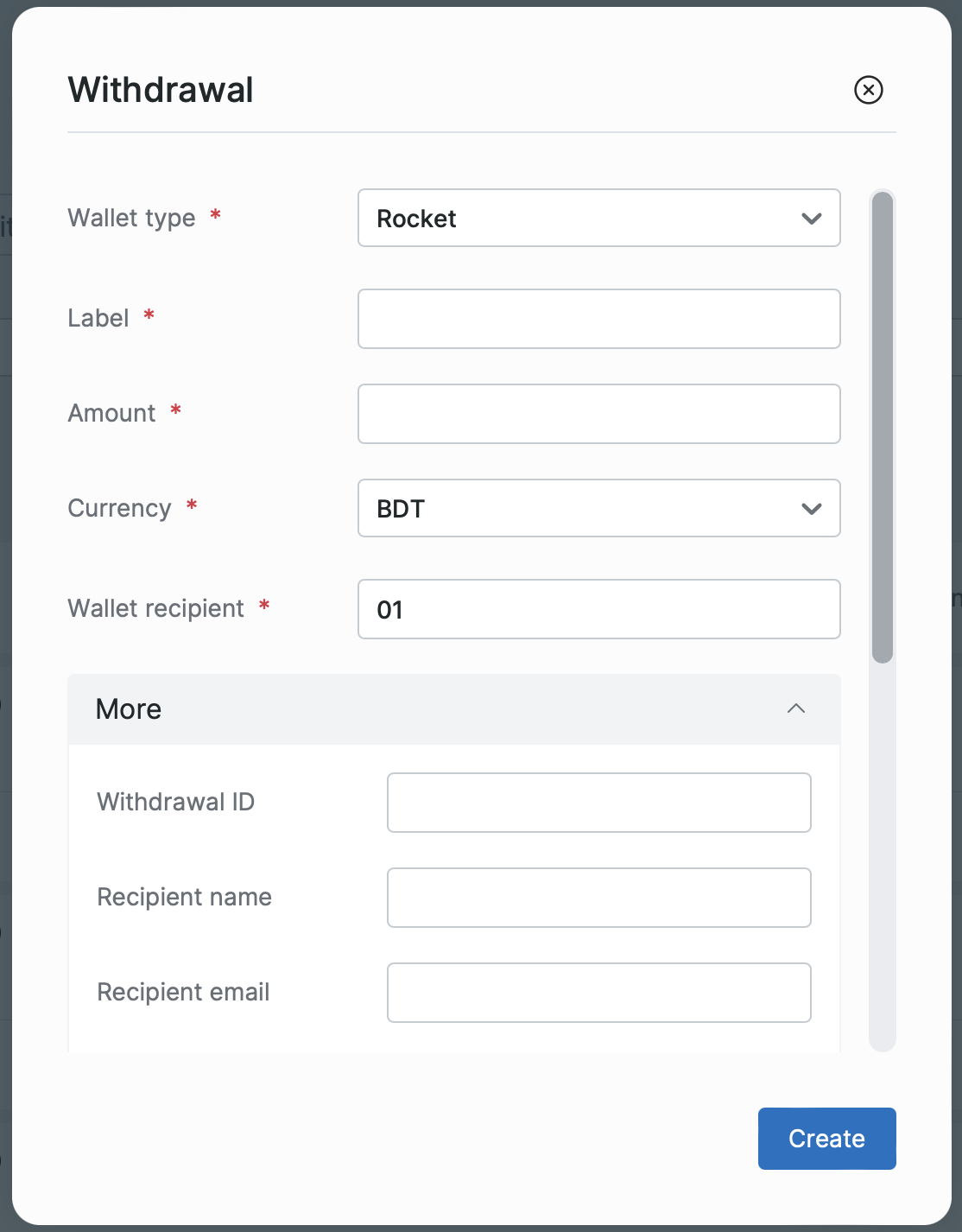
Task: Click into the Amount input field
Action: [598, 414]
